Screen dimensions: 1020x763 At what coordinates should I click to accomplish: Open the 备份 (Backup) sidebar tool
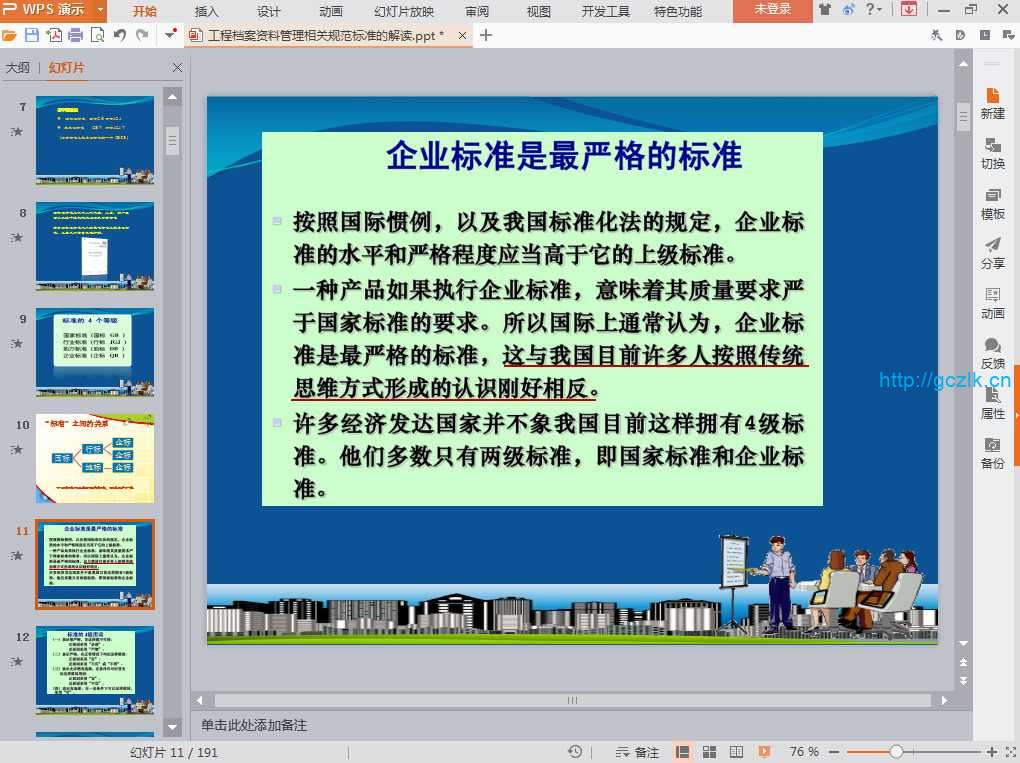coord(992,453)
